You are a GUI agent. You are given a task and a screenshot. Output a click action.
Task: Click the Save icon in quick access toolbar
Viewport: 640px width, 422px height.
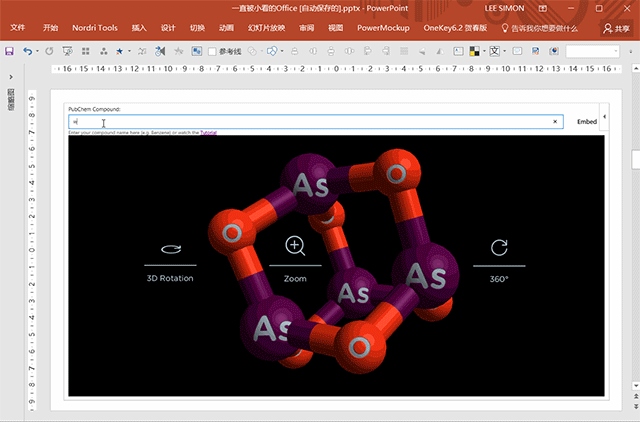pos(9,51)
